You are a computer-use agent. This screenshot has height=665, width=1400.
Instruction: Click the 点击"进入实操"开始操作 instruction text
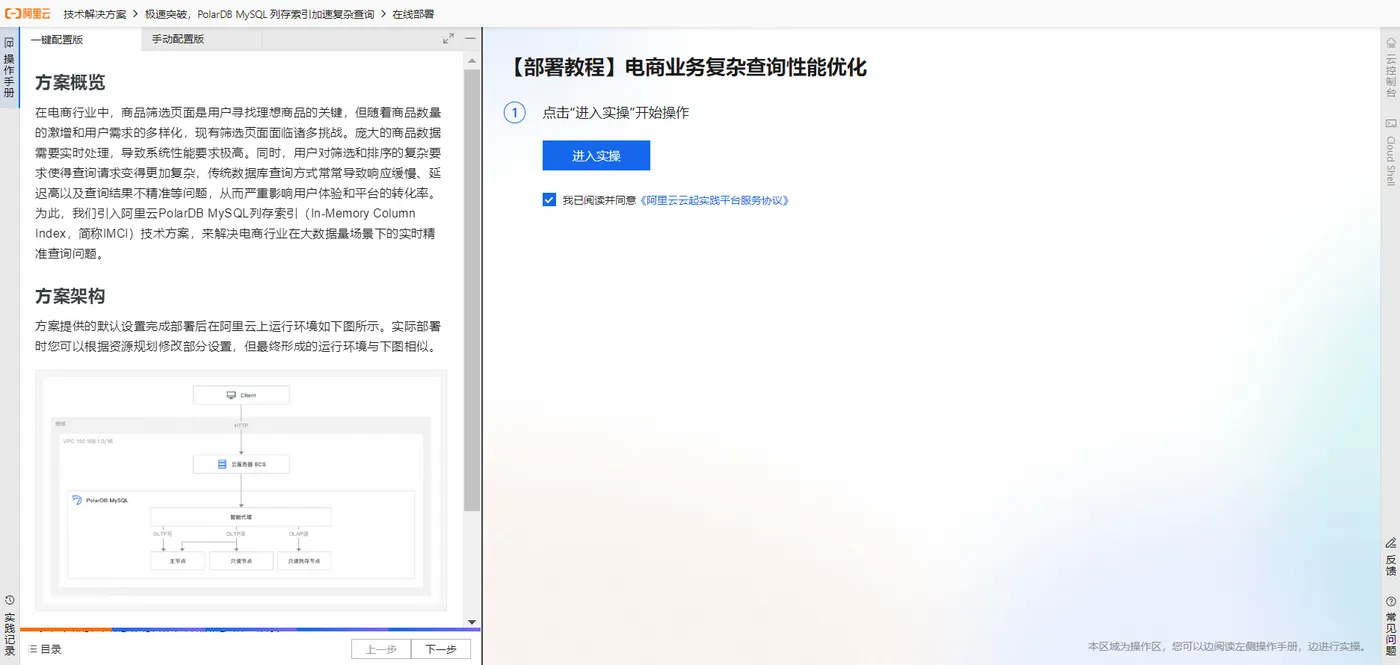coord(616,113)
